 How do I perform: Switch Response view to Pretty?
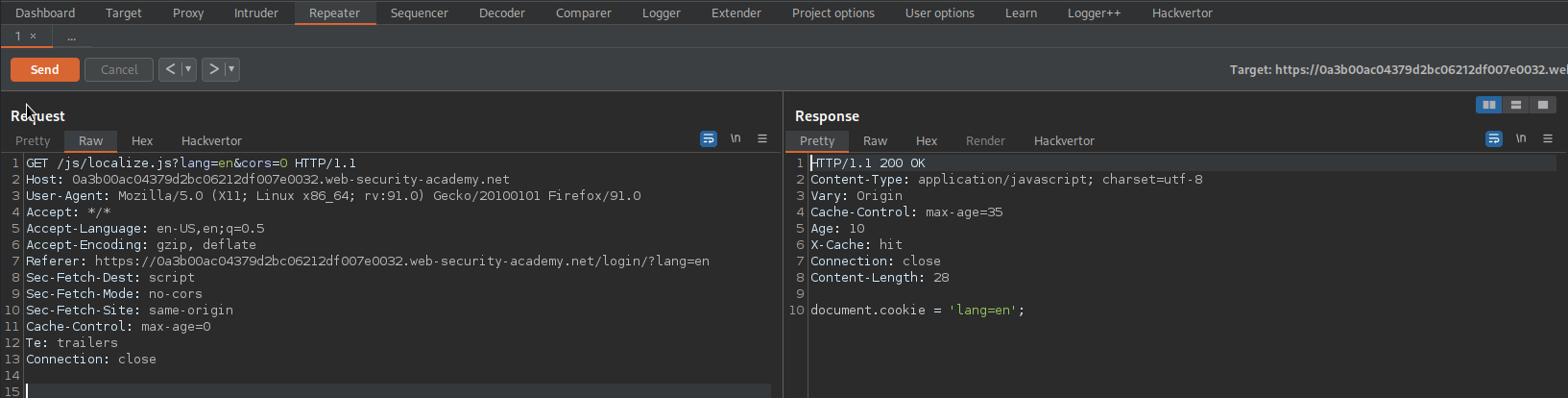(817, 140)
